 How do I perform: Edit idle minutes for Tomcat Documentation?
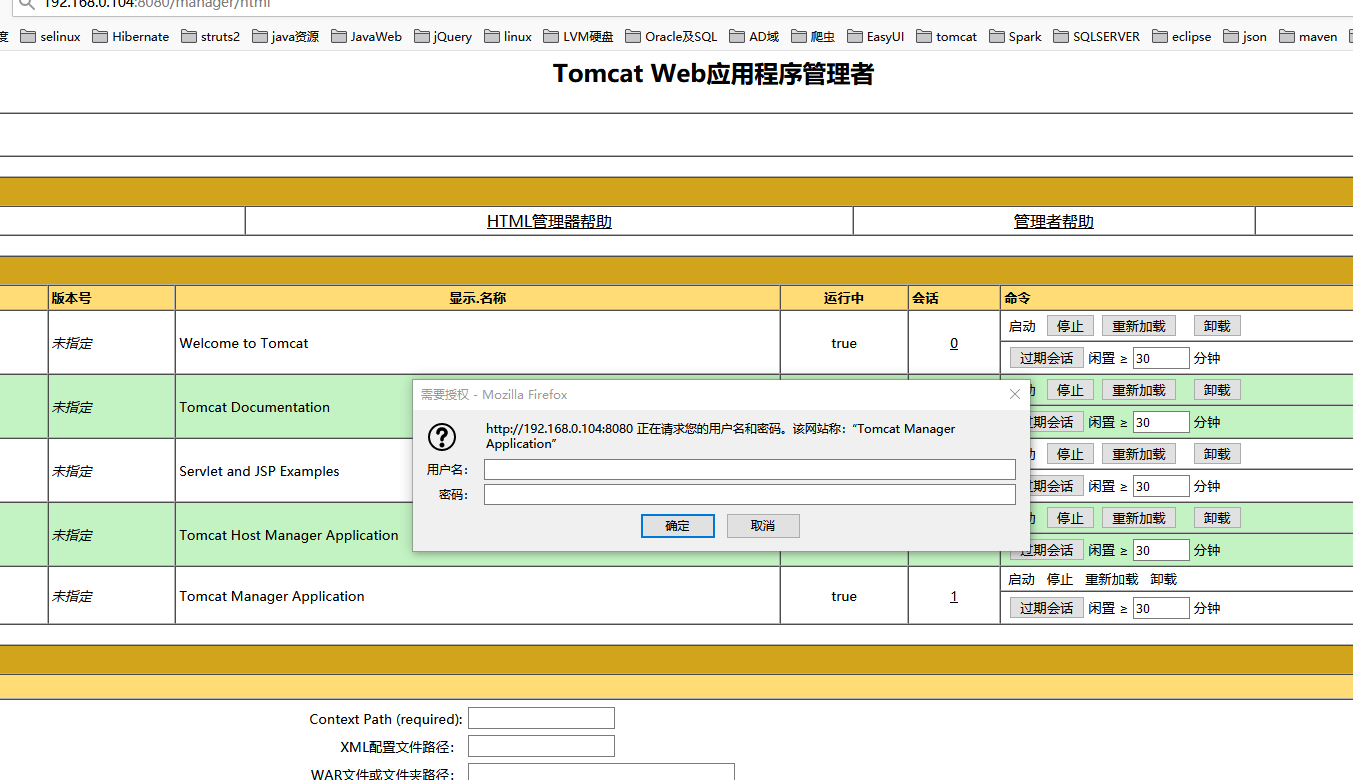pyautogui.click(x=1161, y=422)
